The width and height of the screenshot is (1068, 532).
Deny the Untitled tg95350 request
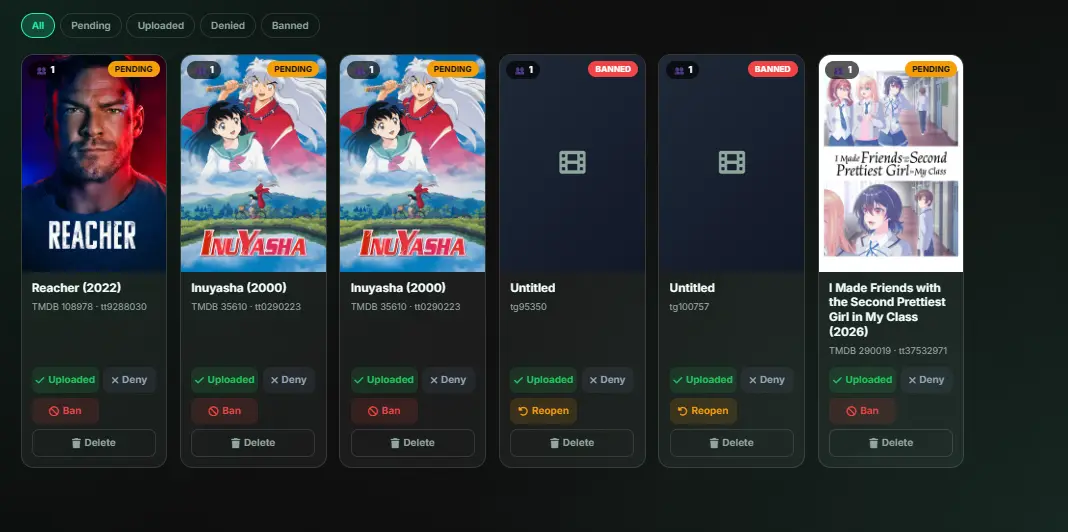pyautogui.click(x=608, y=380)
